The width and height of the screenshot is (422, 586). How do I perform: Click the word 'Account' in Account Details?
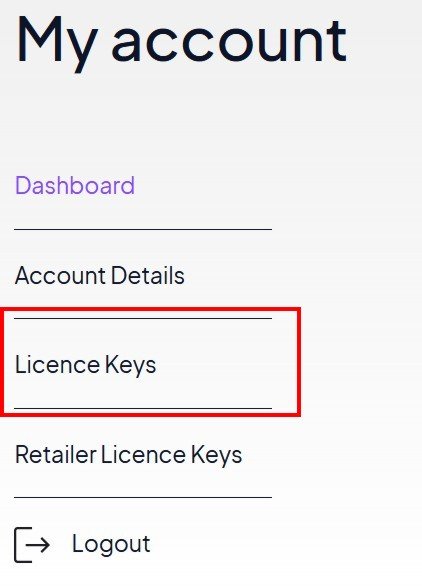61,275
